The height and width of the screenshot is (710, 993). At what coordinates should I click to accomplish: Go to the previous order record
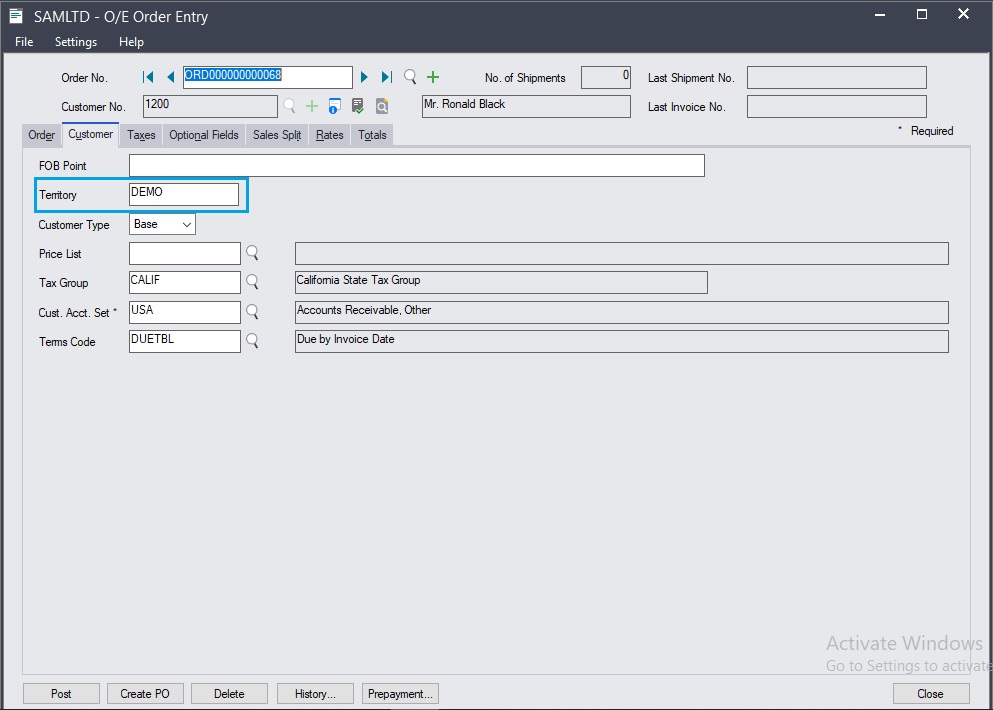coord(170,77)
